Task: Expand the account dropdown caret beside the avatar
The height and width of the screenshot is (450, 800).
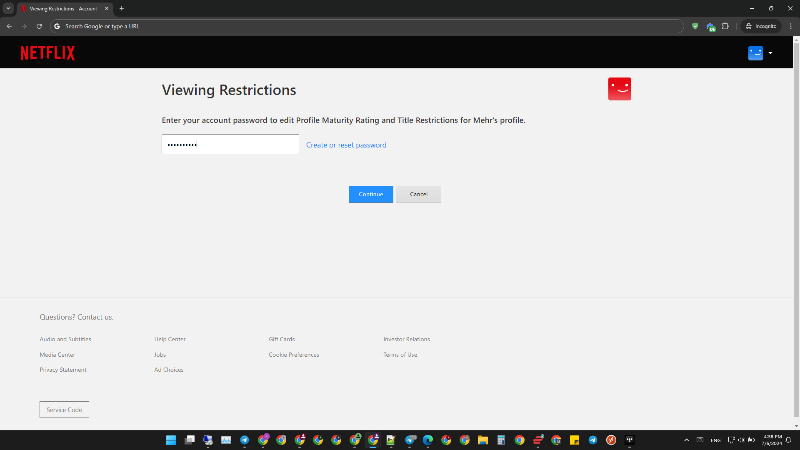Action: tap(770, 53)
